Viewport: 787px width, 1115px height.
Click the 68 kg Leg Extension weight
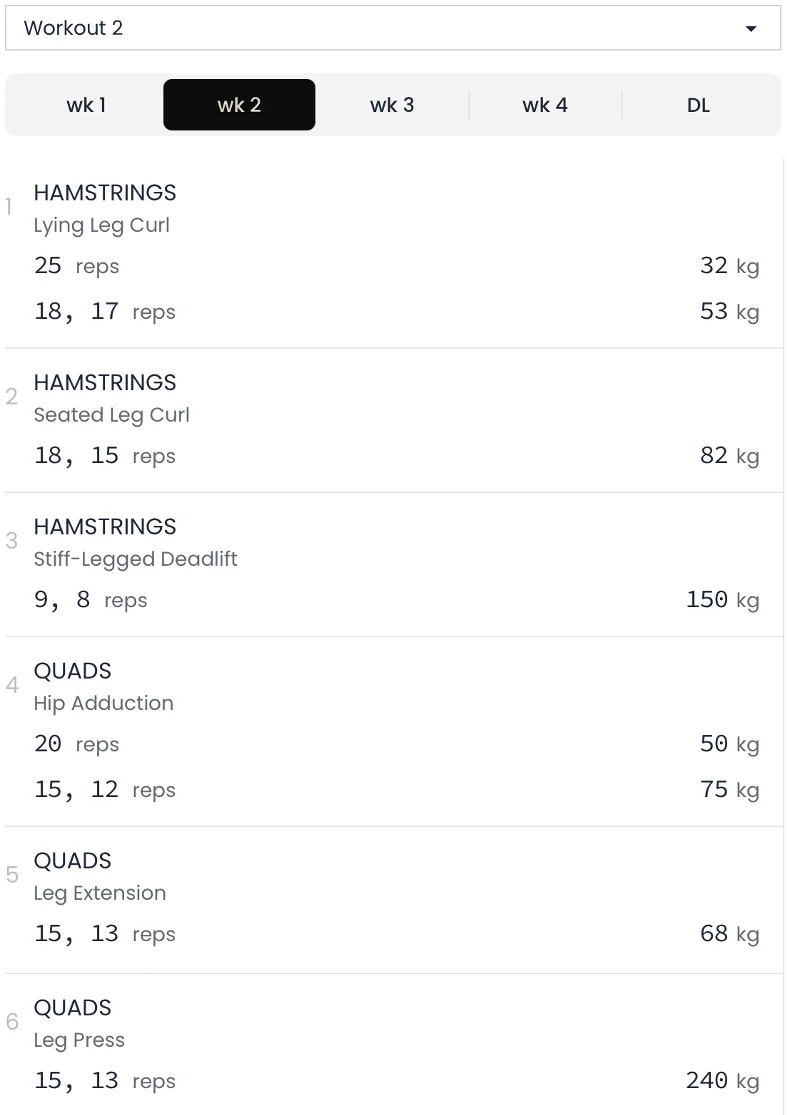tap(729, 934)
